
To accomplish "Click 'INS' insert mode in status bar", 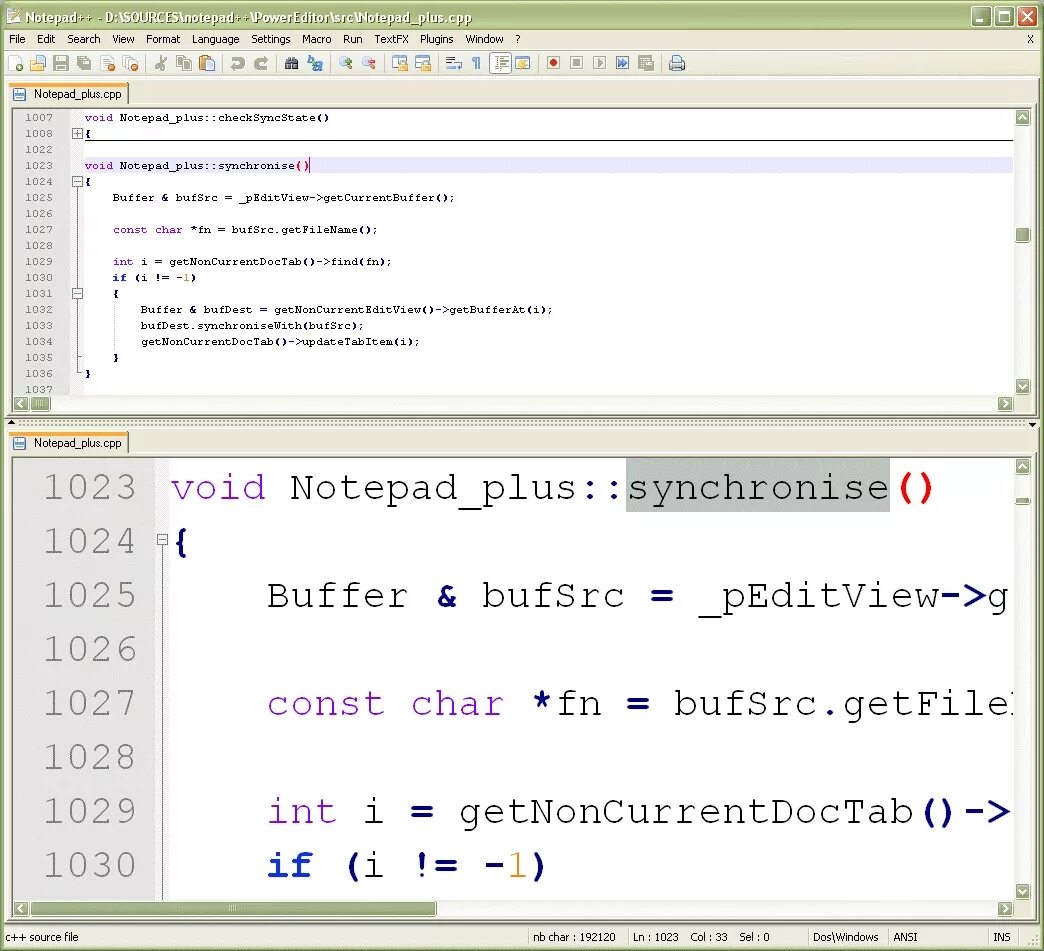I will [x=1002, y=937].
